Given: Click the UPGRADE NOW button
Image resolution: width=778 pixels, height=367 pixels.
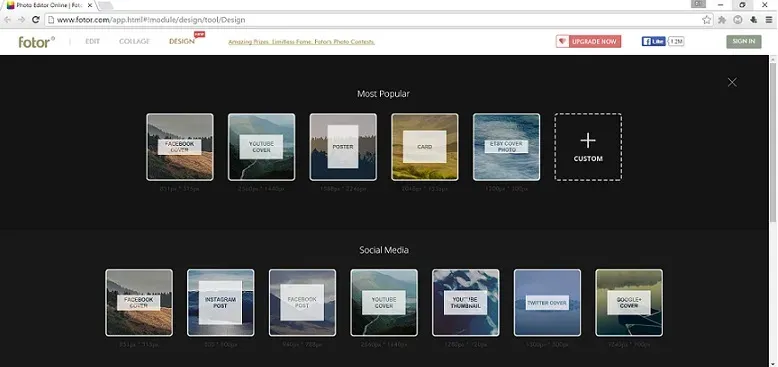Looking at the screenshot, I should (x=588, y=42).
